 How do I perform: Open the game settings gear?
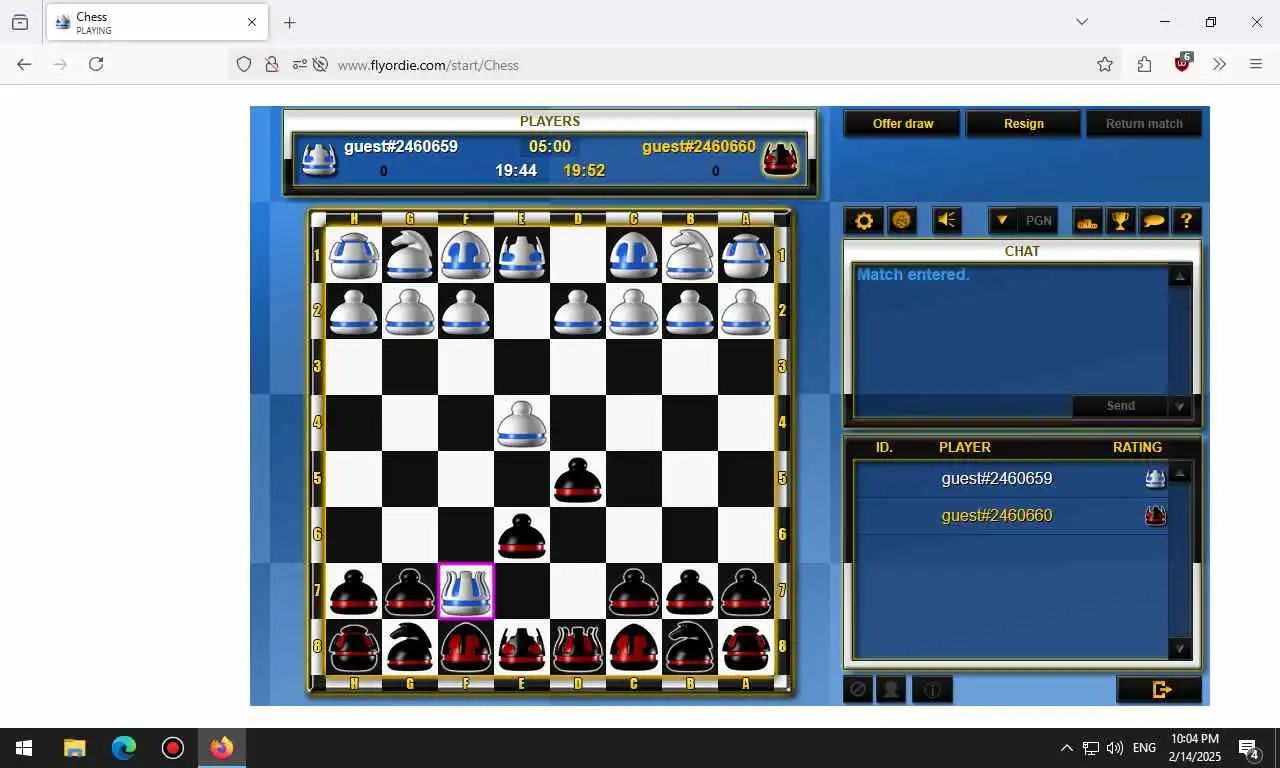(864, 221)
